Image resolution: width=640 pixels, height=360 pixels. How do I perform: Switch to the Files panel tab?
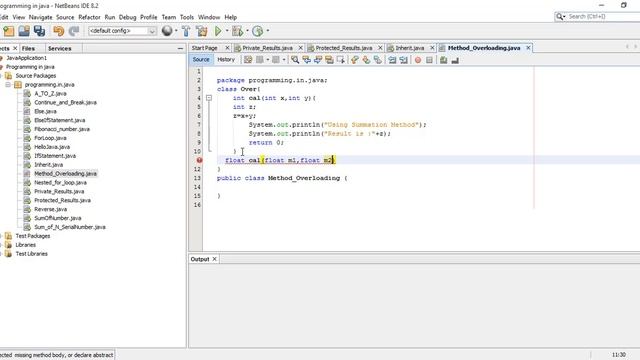pos(28,49)
